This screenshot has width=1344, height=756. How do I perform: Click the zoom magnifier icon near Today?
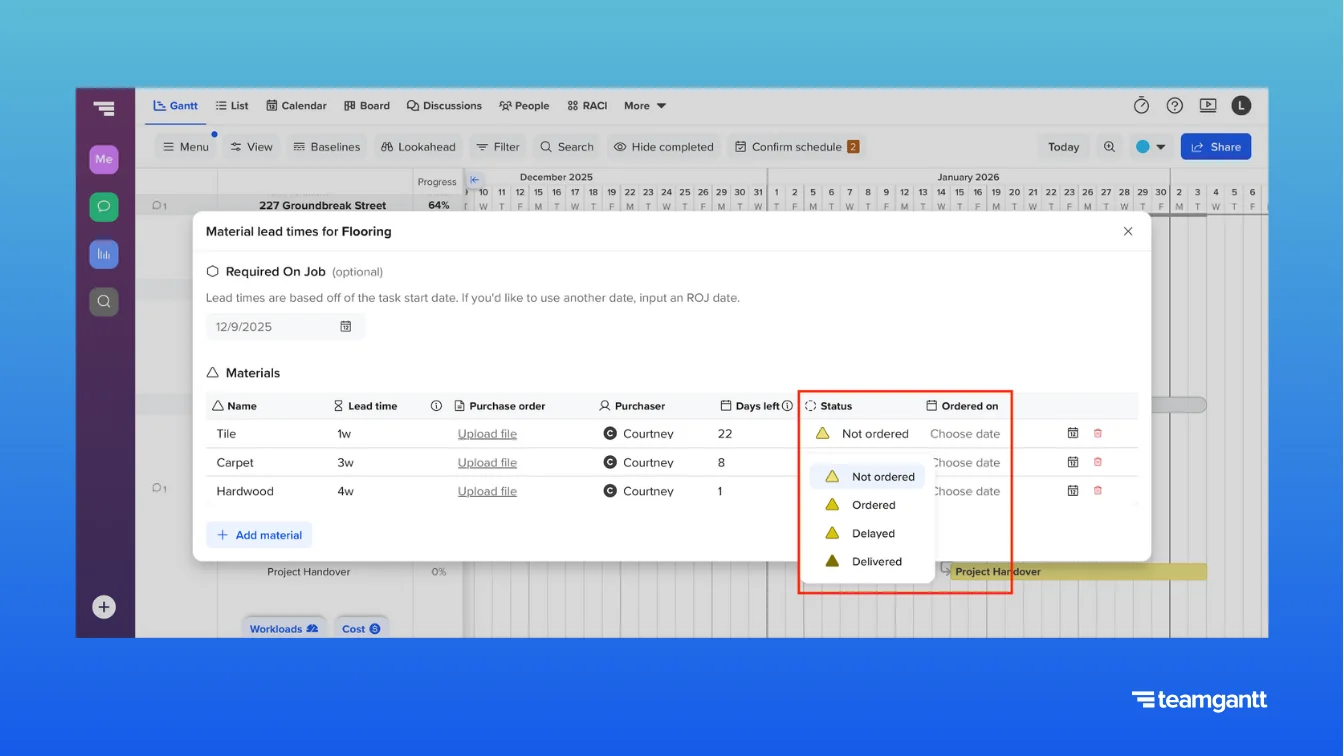point(1109,146)
